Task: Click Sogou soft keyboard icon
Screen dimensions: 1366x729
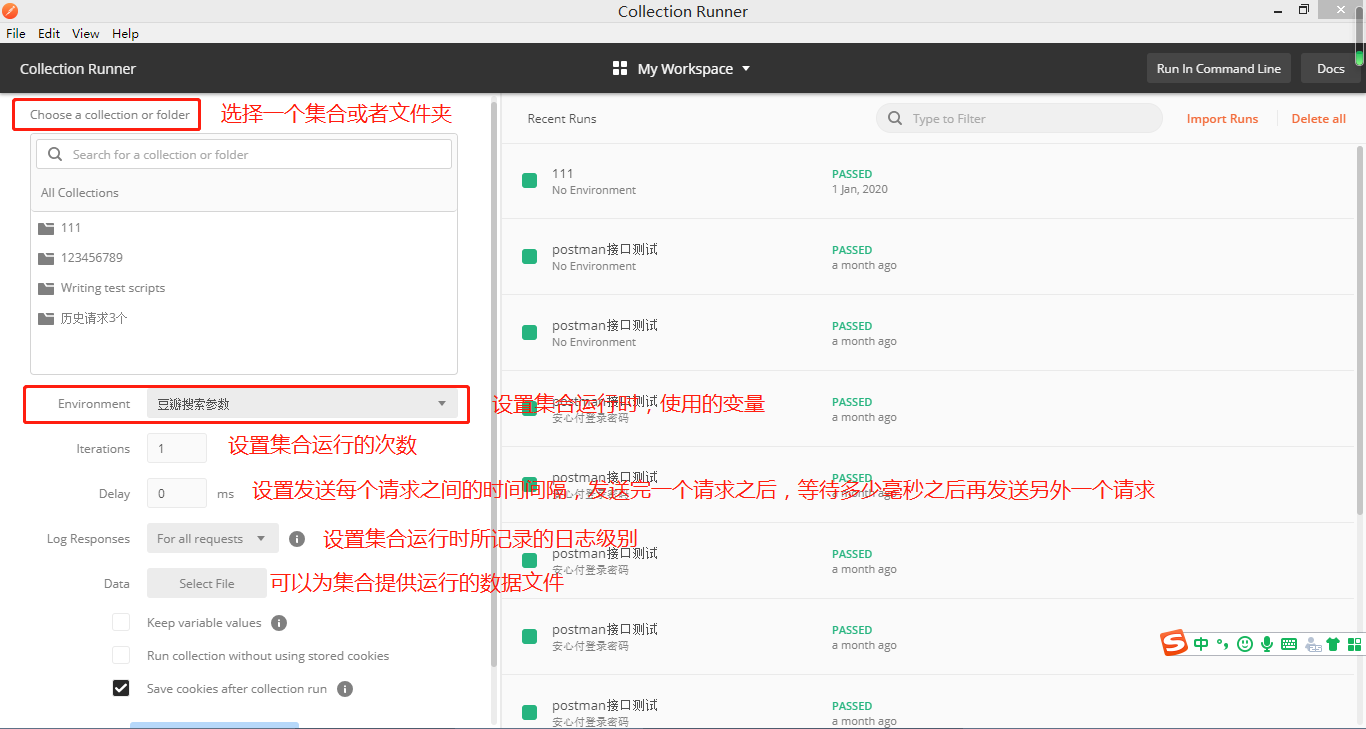Action: (1289, 644)
